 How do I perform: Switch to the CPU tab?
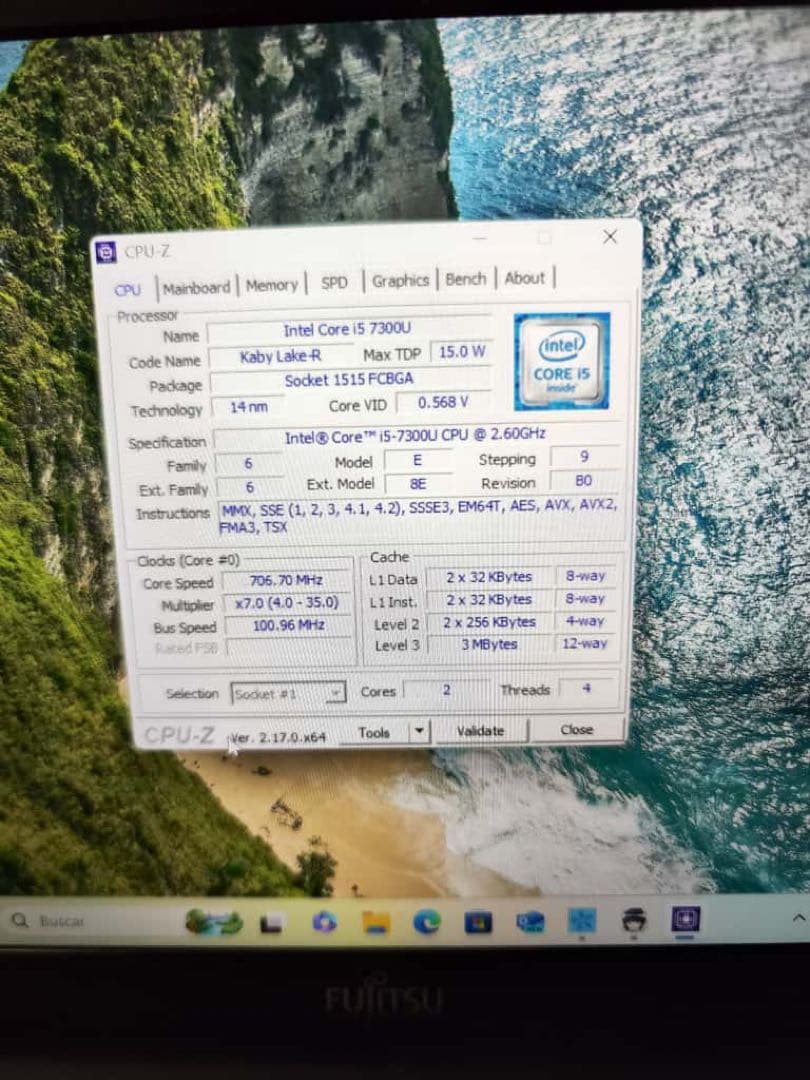pos(127,290)
